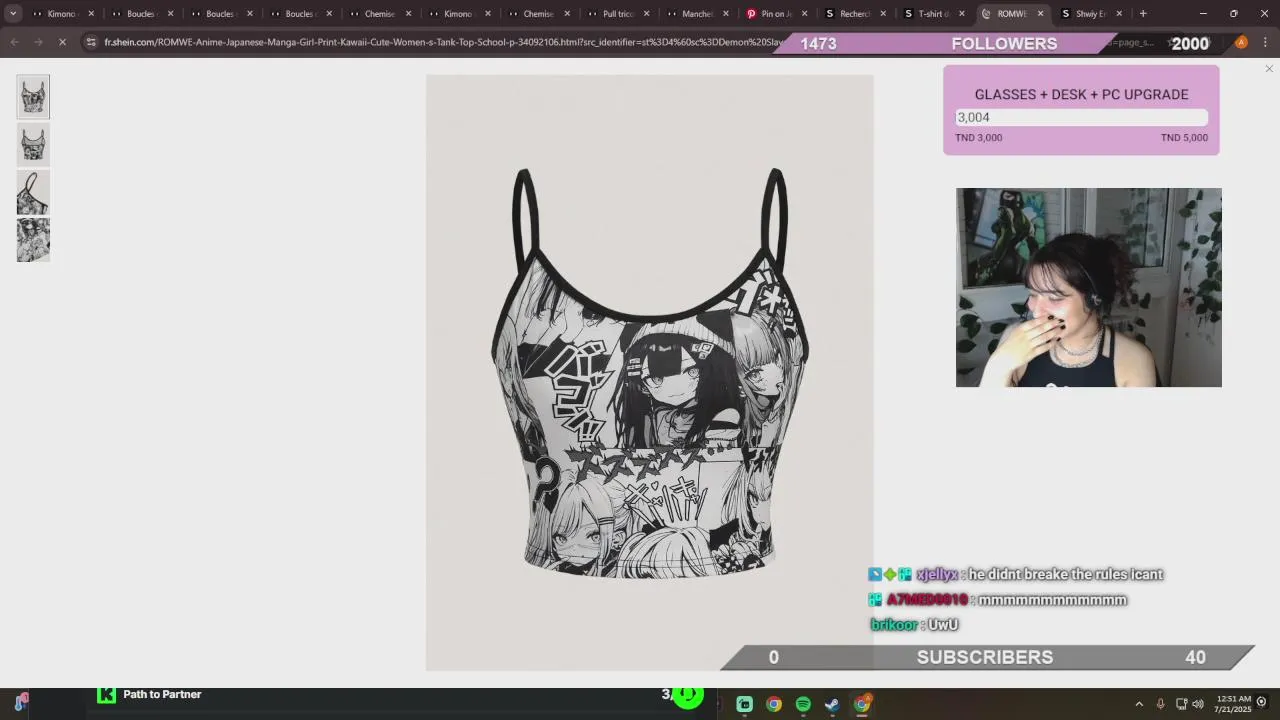The width and height of the screenshot is (1280, 720).
Task: Close the ROMWE tab
Action: click(x=1040, y=14)
